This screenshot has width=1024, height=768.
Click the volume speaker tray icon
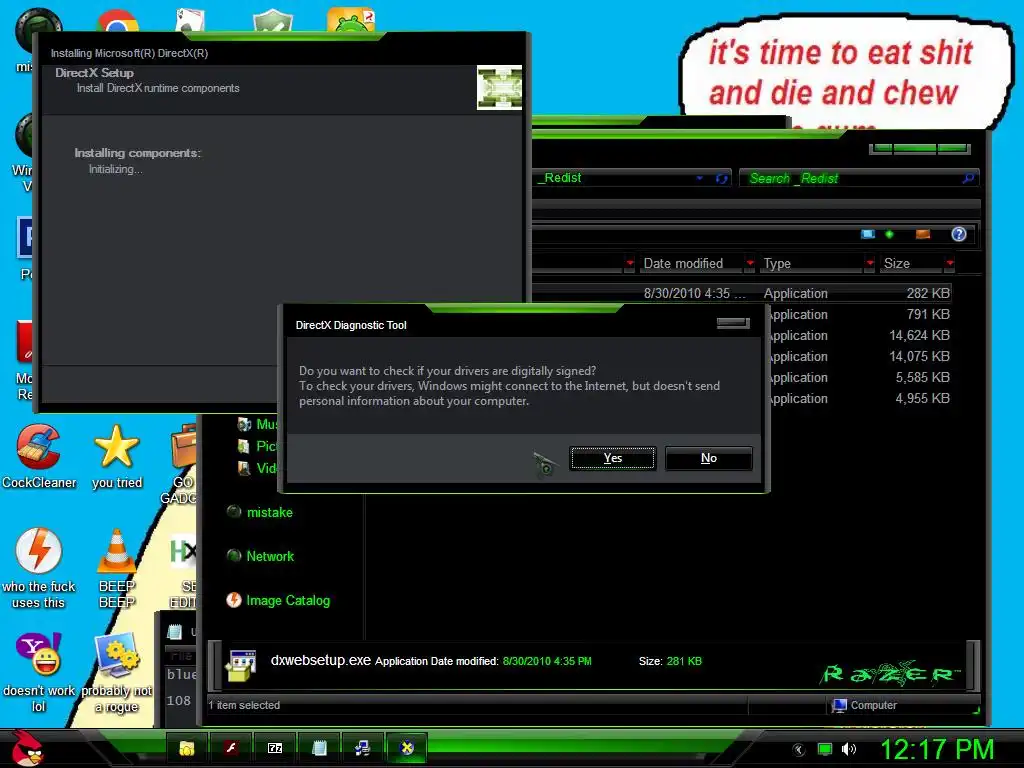(849, 749)
